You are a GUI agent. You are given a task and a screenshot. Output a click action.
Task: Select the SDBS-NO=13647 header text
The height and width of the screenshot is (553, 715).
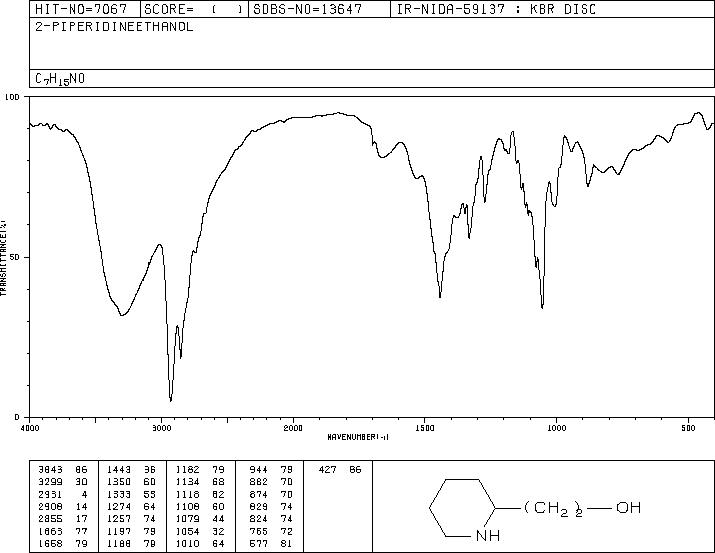pos(307,9)
